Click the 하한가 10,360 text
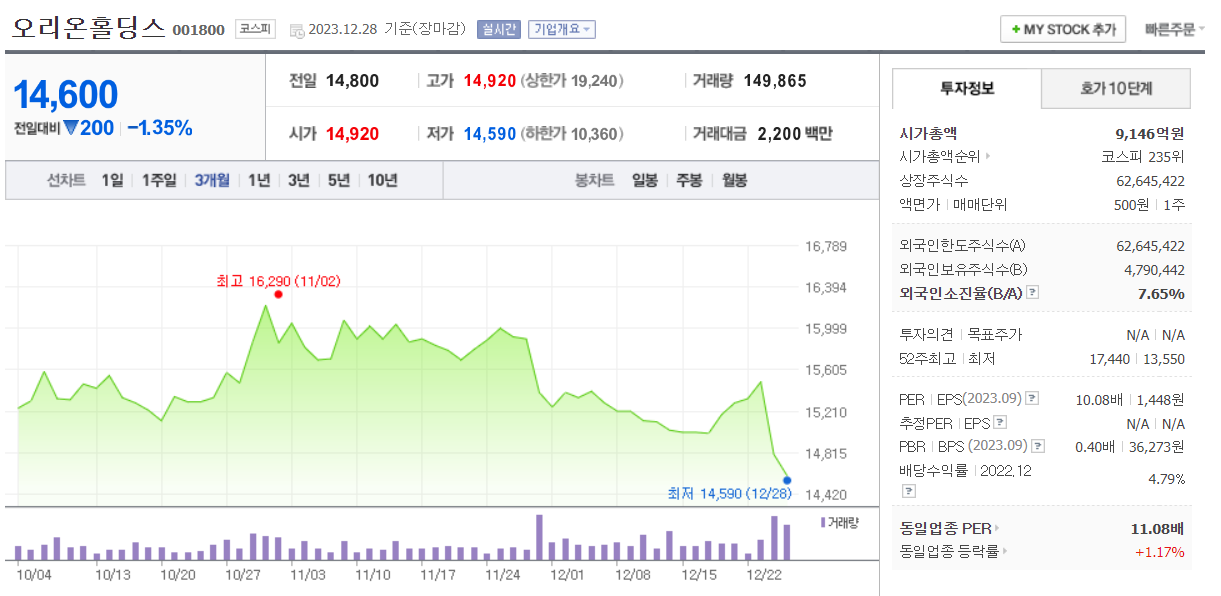 [x=571, y=133]
